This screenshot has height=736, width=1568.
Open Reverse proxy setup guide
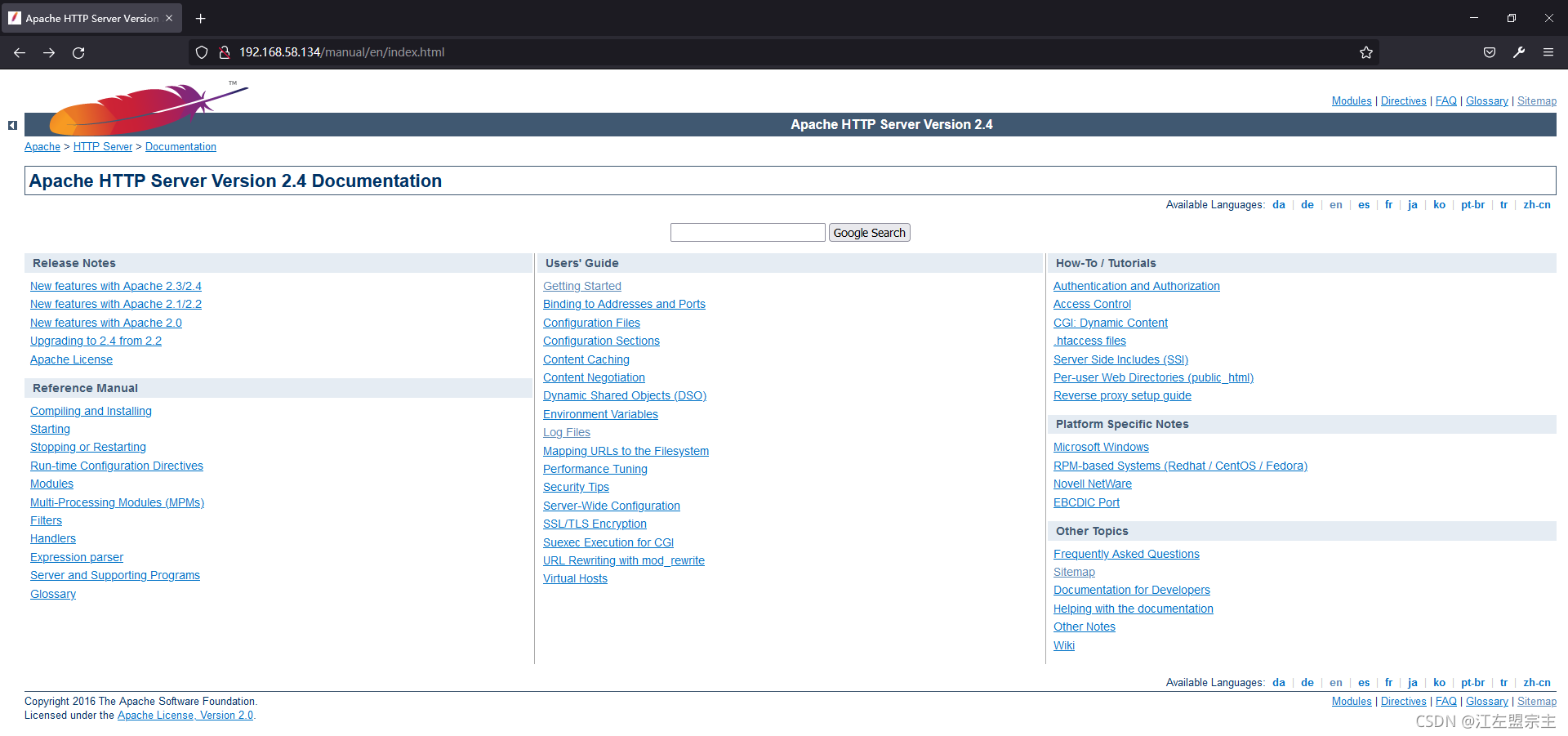1122,395
